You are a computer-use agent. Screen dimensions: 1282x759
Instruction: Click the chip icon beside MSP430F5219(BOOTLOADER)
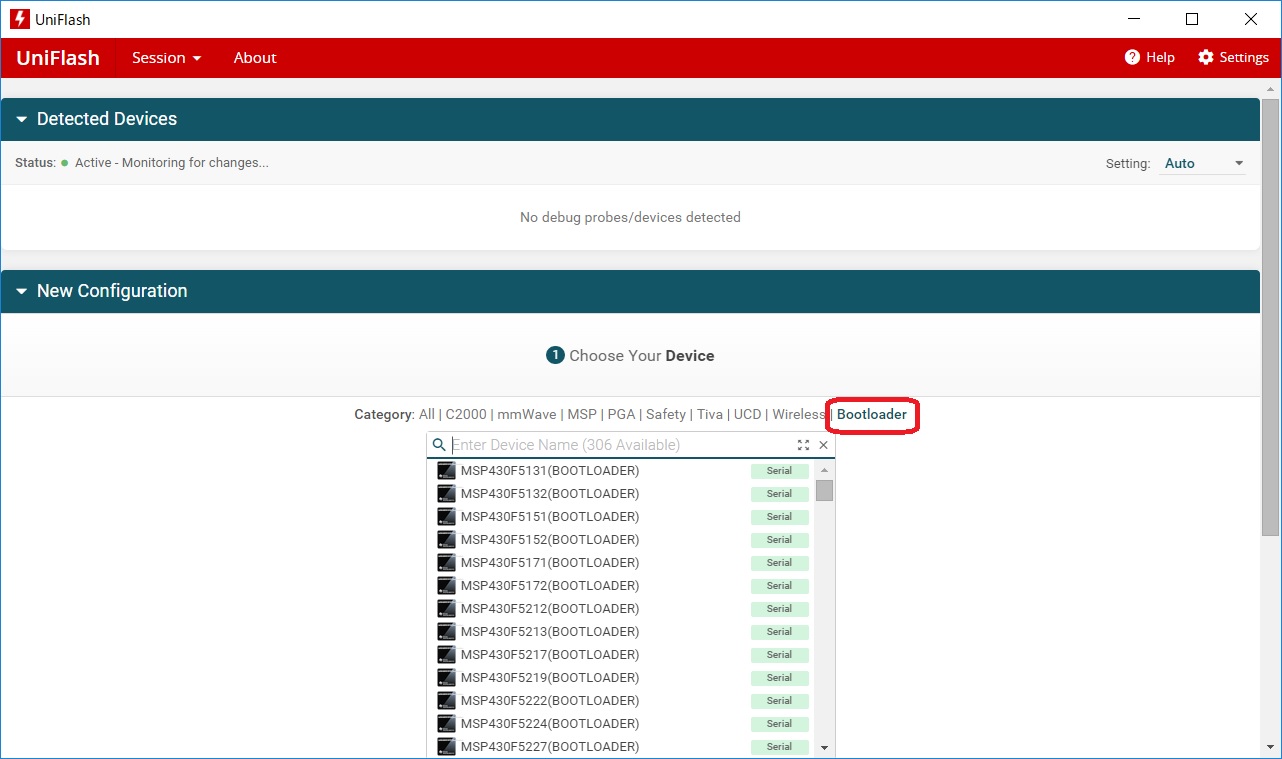[446, 678]
